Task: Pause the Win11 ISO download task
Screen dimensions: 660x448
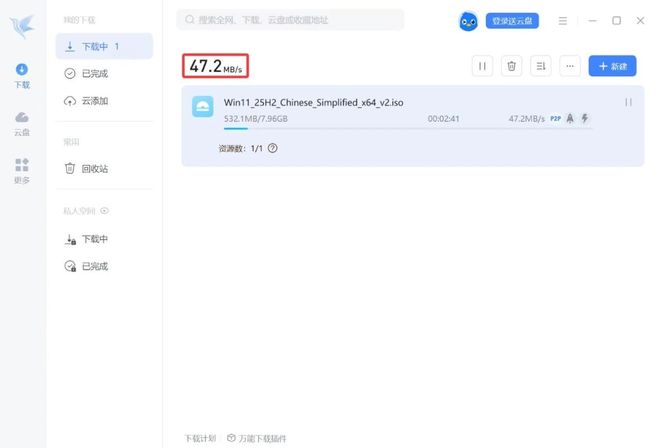Action: [628, 102]
